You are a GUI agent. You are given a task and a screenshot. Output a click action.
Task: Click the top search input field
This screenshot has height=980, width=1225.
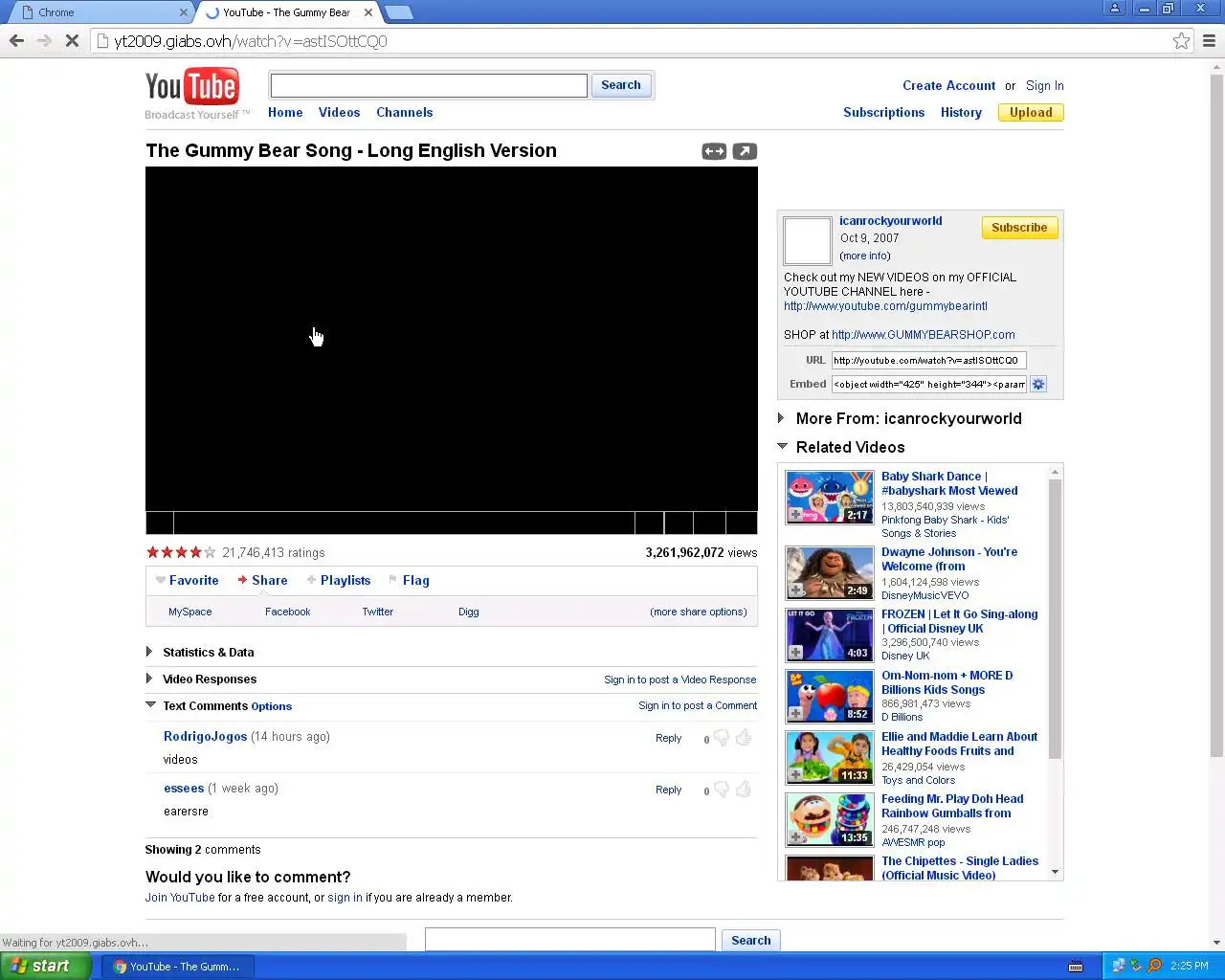(x=429, y=85)
